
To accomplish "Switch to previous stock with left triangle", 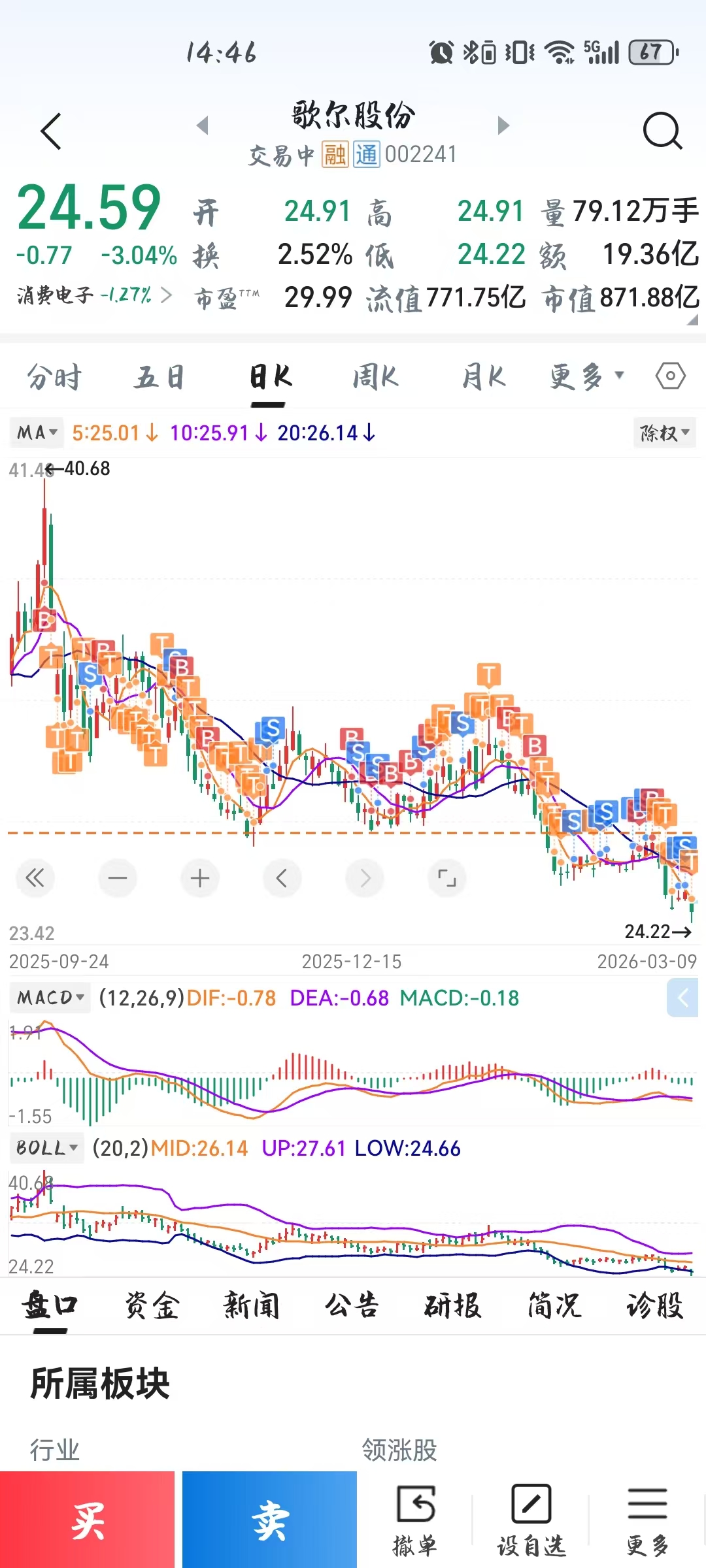I will [203, 125].
